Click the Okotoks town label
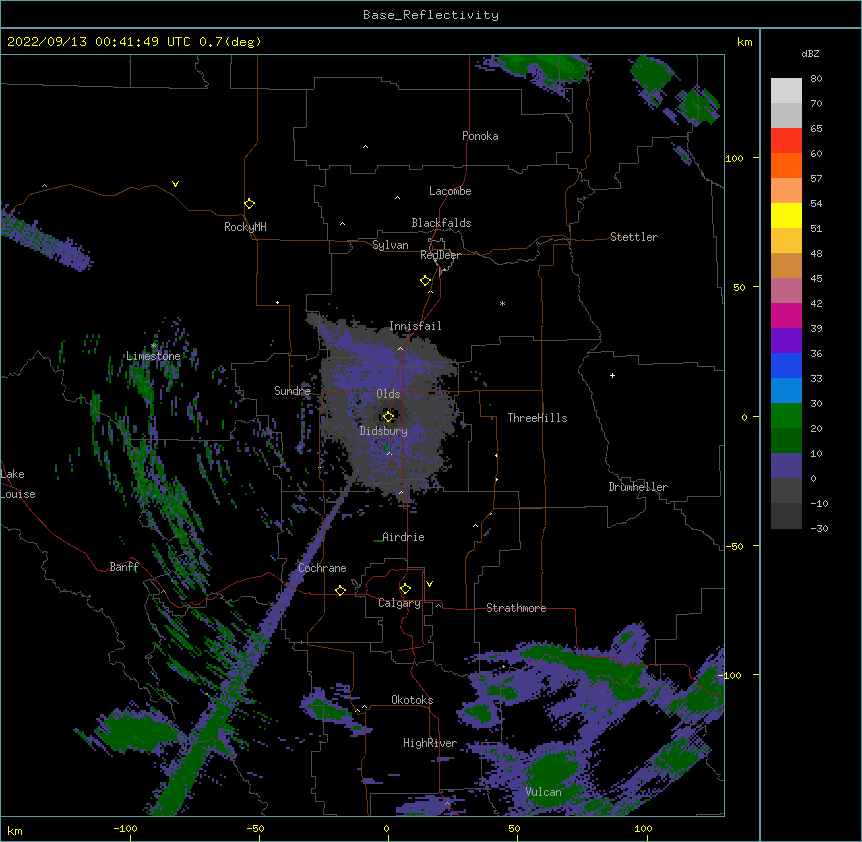Viewport: 862px width, 842px height. coord(412,700)
